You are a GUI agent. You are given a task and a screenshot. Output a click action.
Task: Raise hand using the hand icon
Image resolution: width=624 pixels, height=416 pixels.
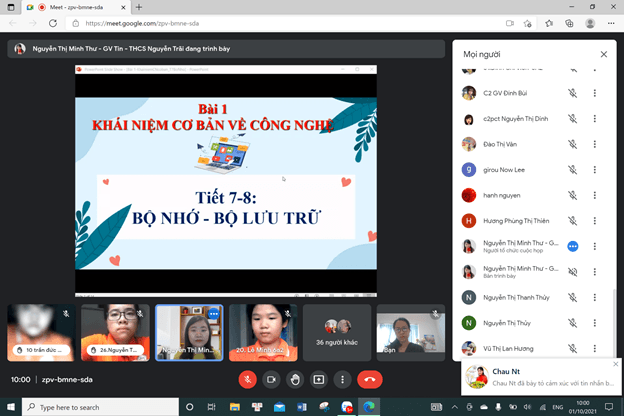coord(295,379)
